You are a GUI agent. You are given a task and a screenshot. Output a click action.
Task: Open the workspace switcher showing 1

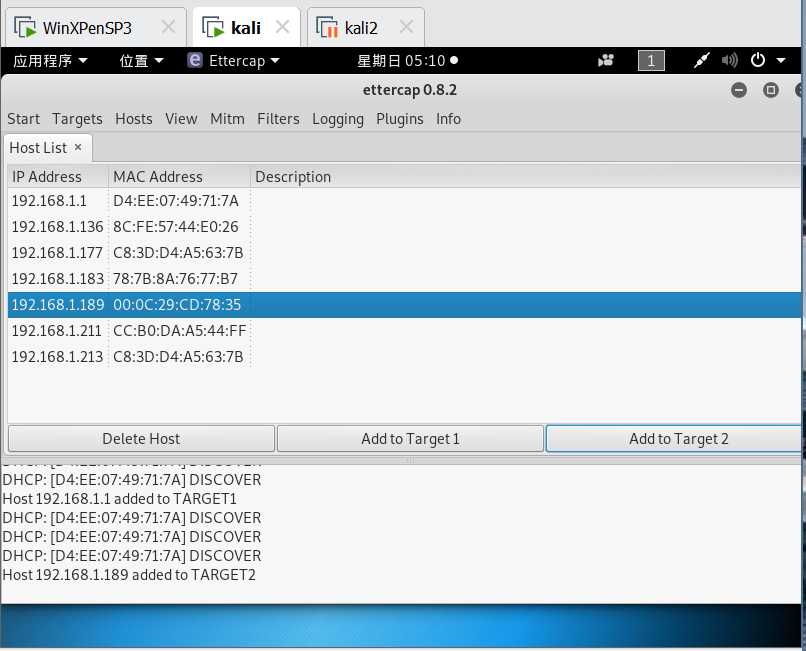[651, 61]
